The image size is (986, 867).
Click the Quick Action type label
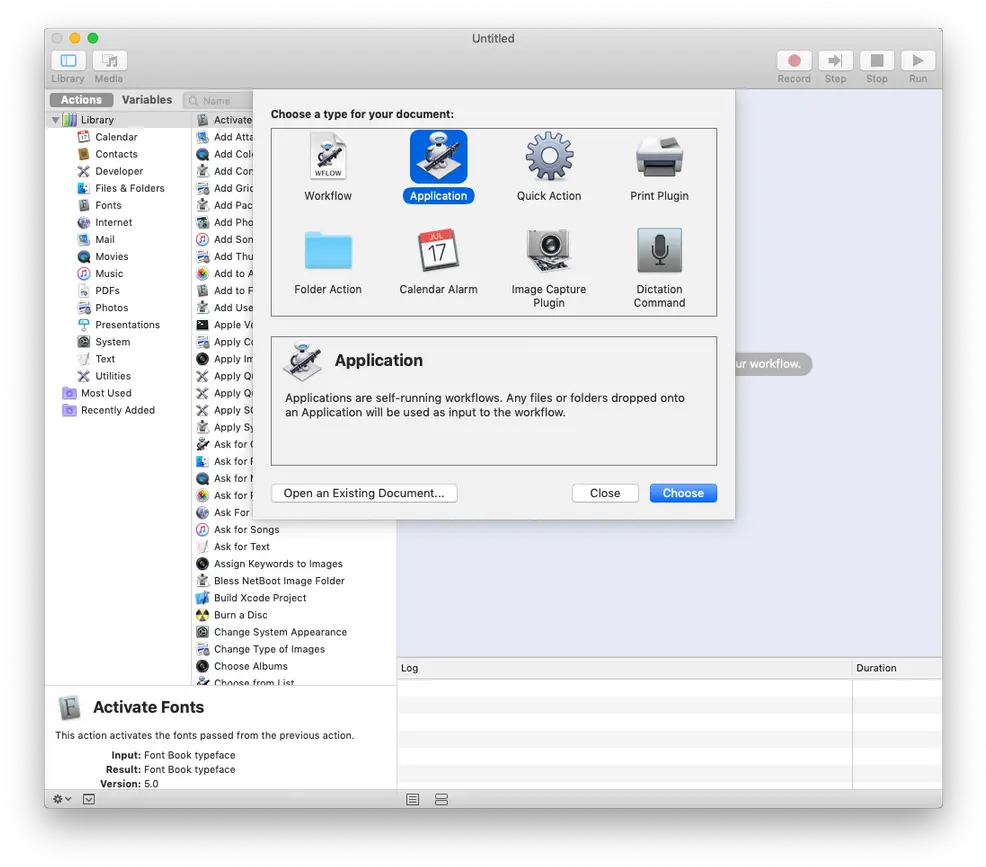point(549,196)
